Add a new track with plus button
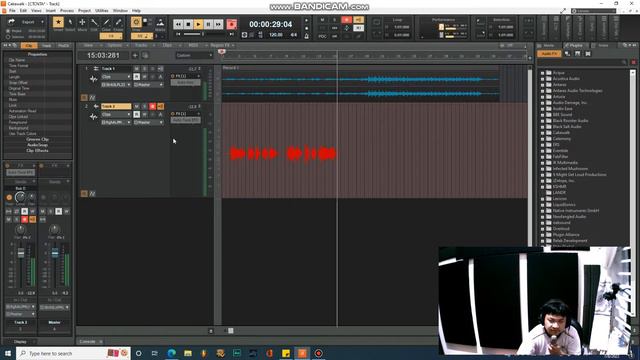The width and height of the screenshot is (640, 360). [135, 56]
